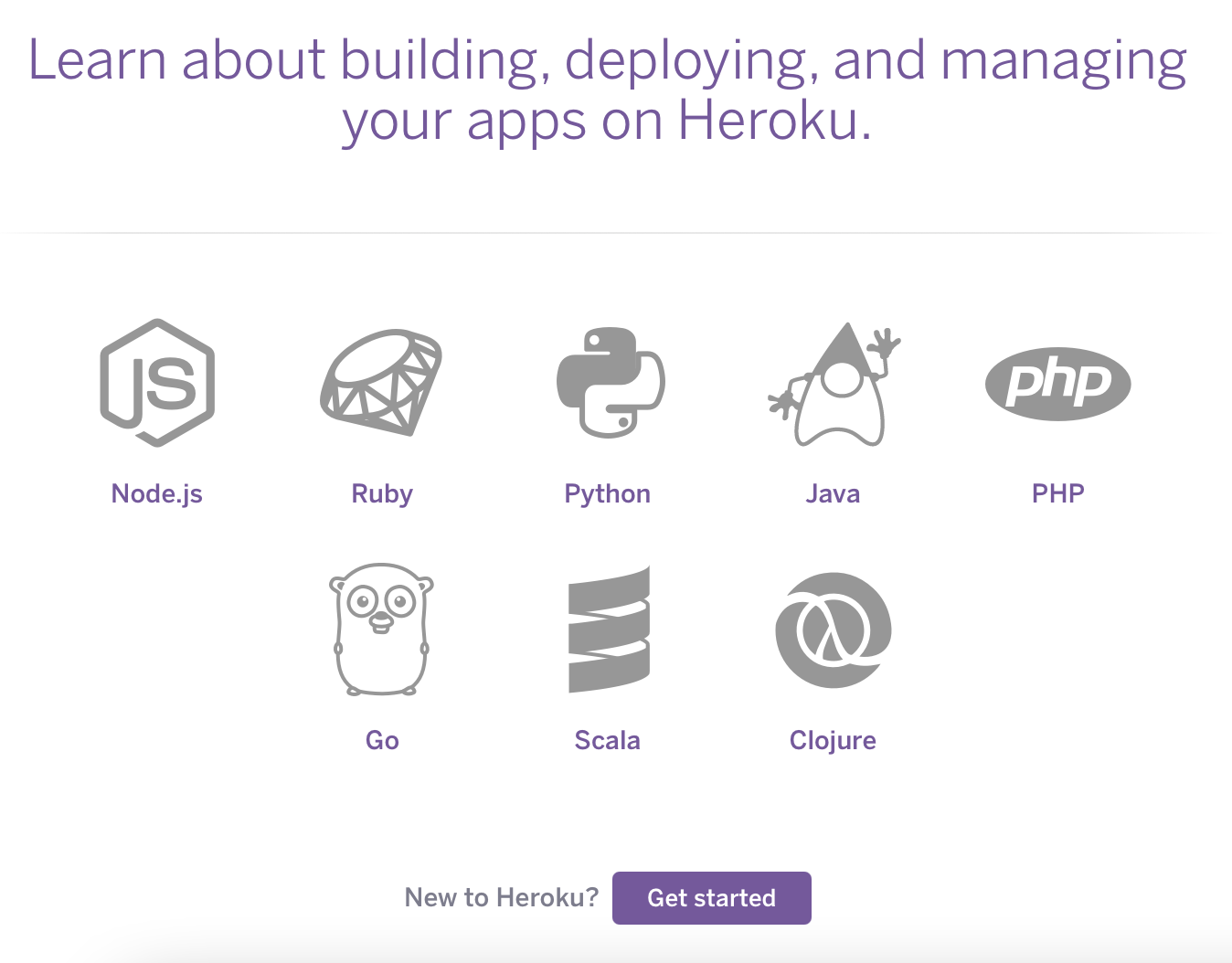
Task: Click the Go text link
Action: pyautogui.click(x=382, y=740)
